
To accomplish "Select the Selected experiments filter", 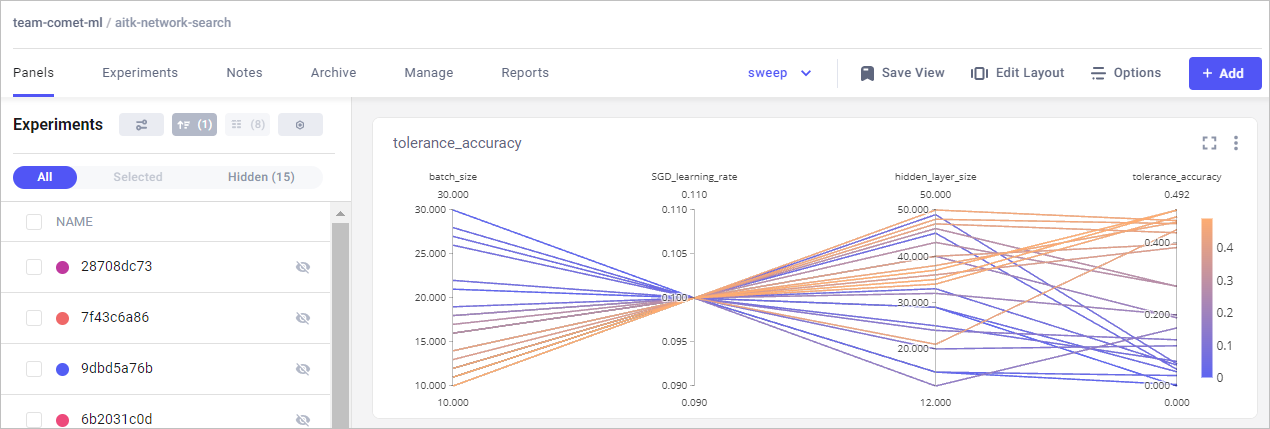I will (138, 177).
